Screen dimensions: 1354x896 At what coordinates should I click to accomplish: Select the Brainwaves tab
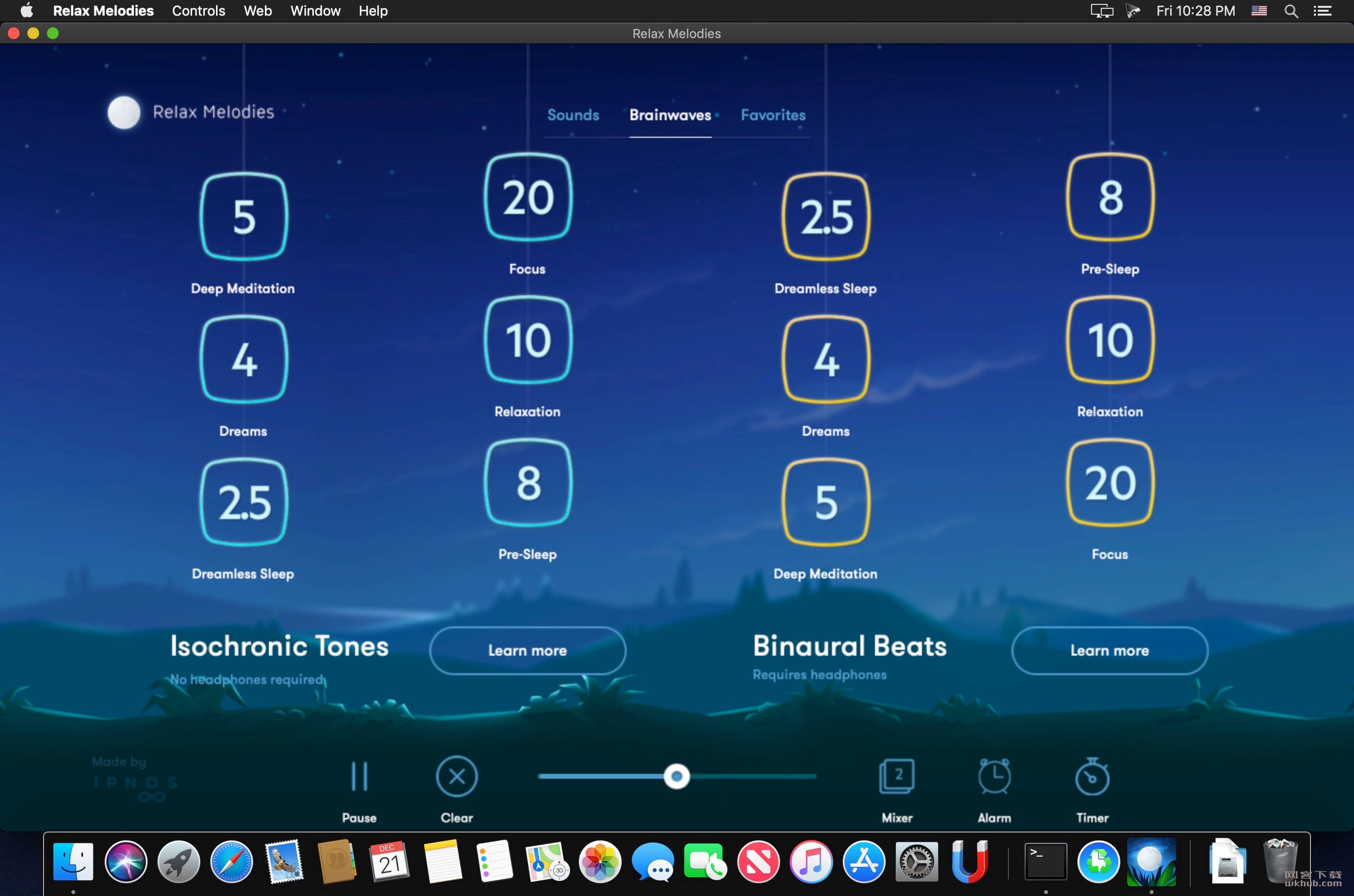pyautogui.click(x=670, y=115)
